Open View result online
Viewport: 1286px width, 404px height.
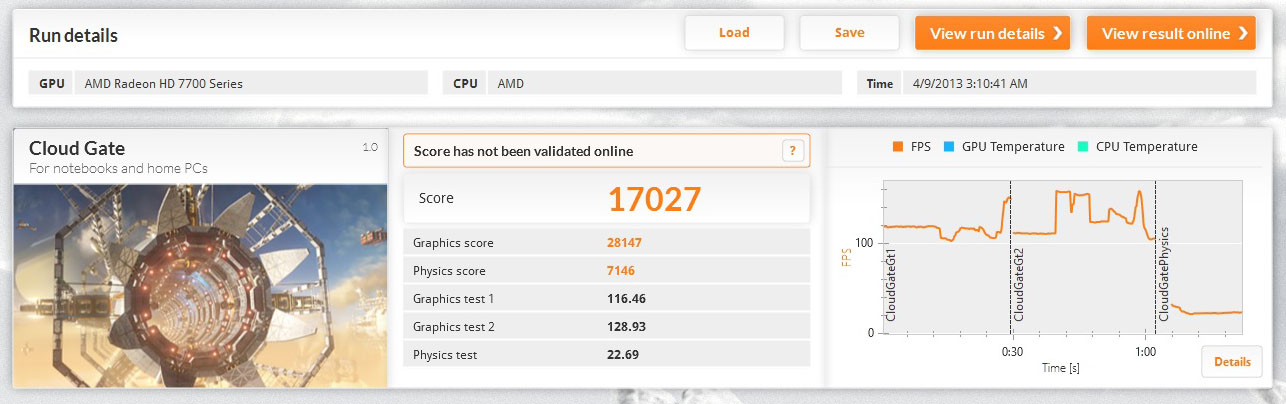click(1170, 33)
